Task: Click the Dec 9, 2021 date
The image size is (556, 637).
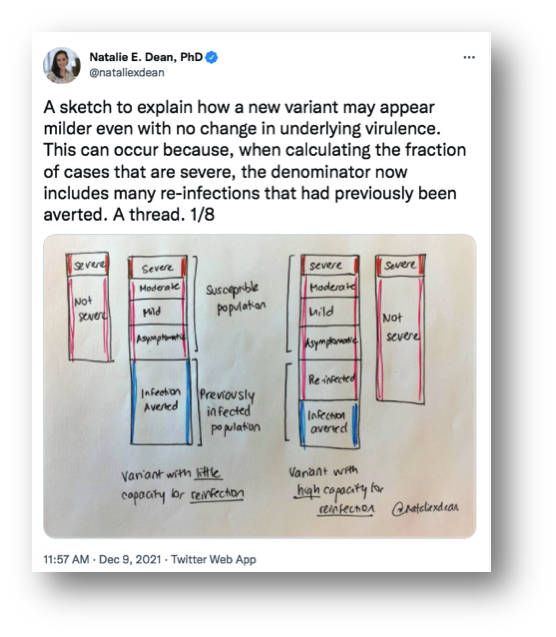Action: pos(130,559)
